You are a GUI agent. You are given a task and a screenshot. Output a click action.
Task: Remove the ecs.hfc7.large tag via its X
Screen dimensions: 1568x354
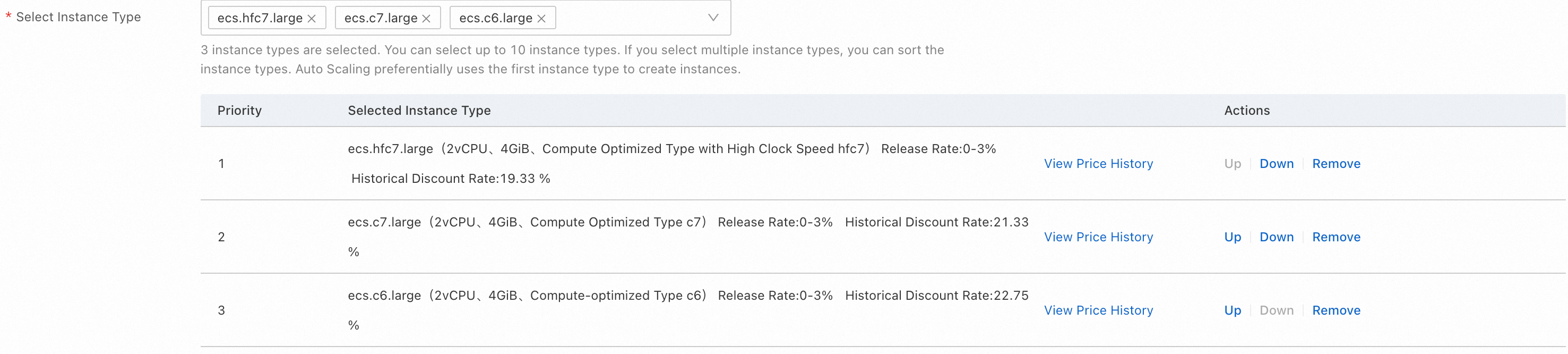click(312, 19)
